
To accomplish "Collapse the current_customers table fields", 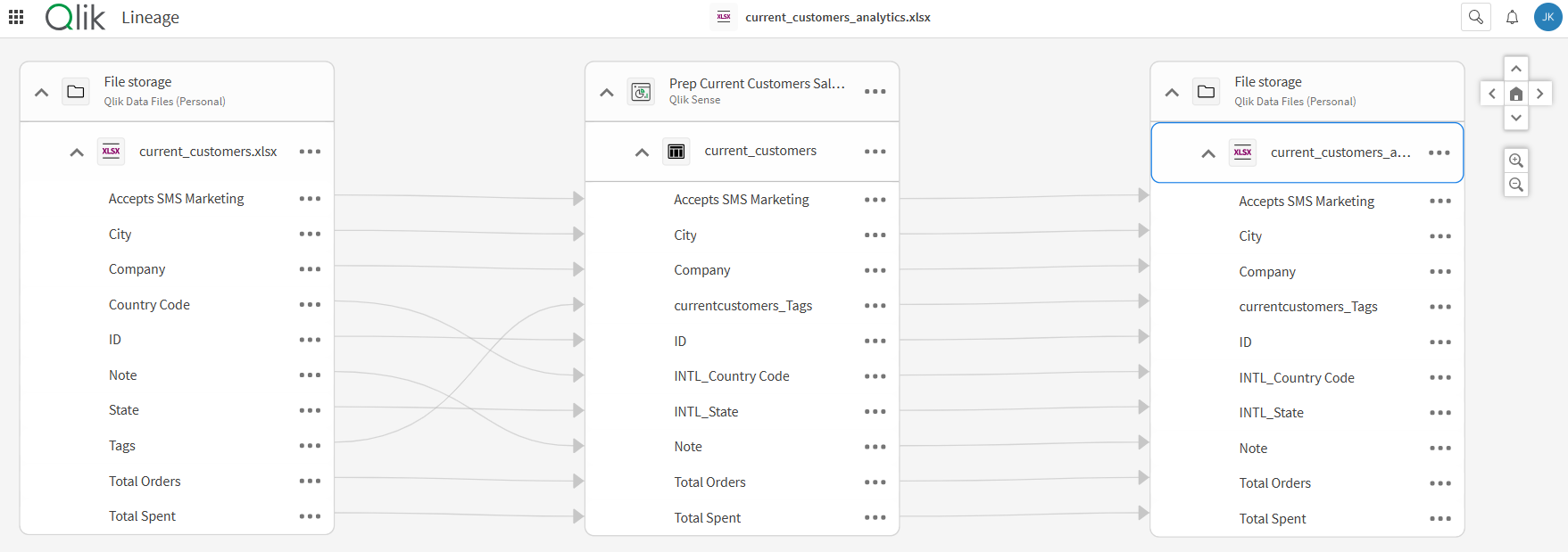I will pos(642,152).
